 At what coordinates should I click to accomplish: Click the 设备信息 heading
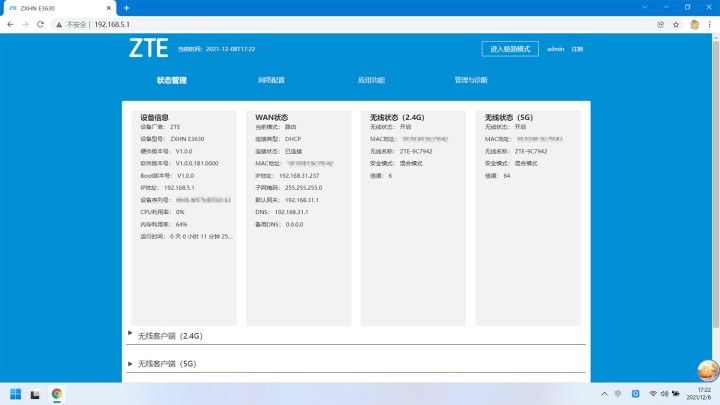pos(155,118)
